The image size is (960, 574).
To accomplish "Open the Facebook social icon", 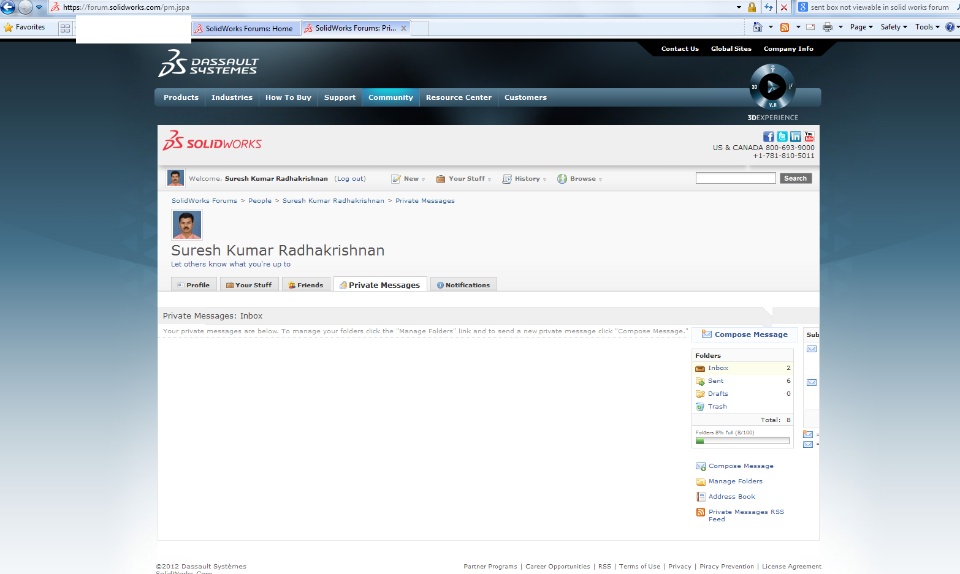I will pyautogui.click(x=768, y=136).
